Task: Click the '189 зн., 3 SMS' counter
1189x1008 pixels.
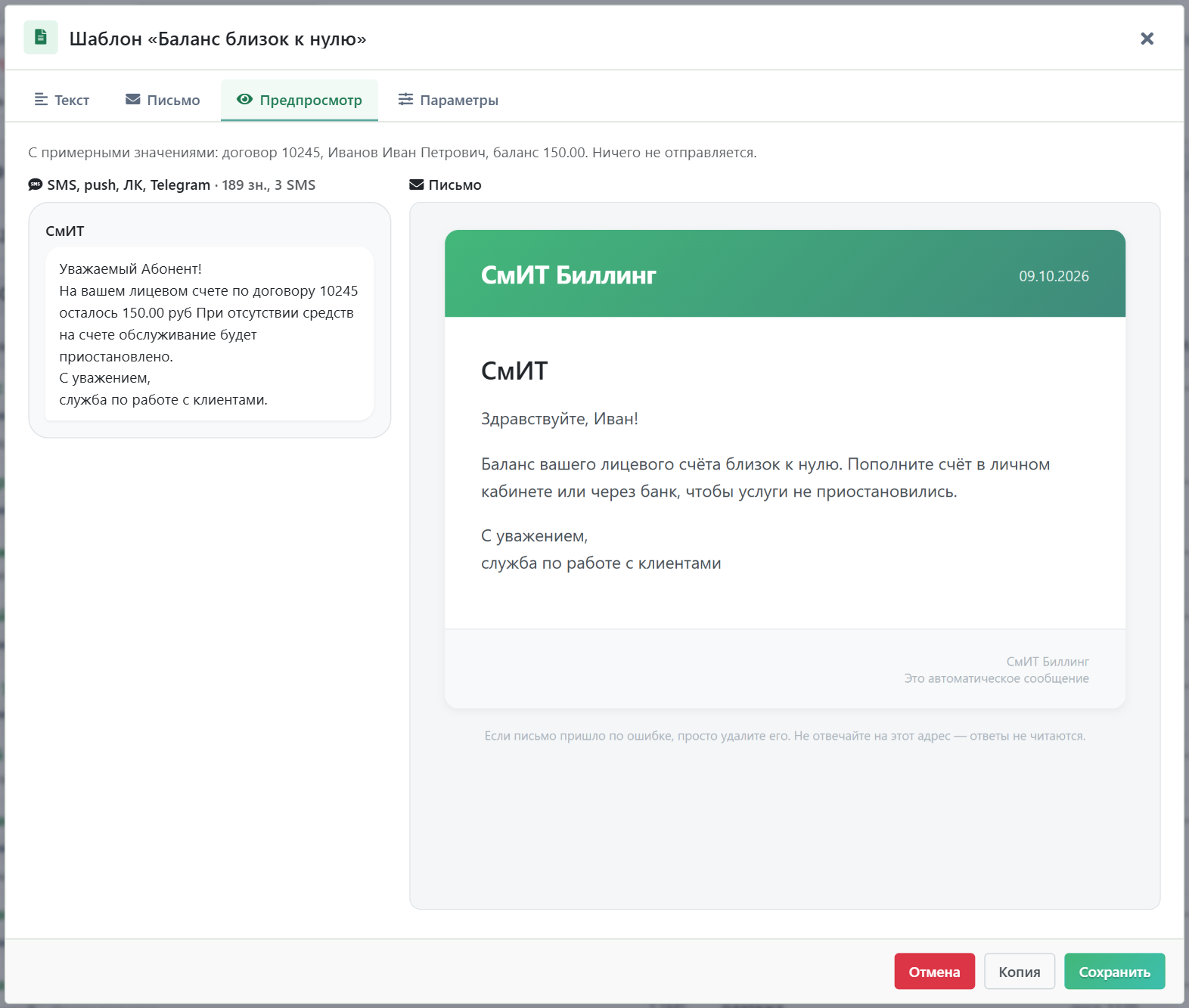Action: point(269,185)
